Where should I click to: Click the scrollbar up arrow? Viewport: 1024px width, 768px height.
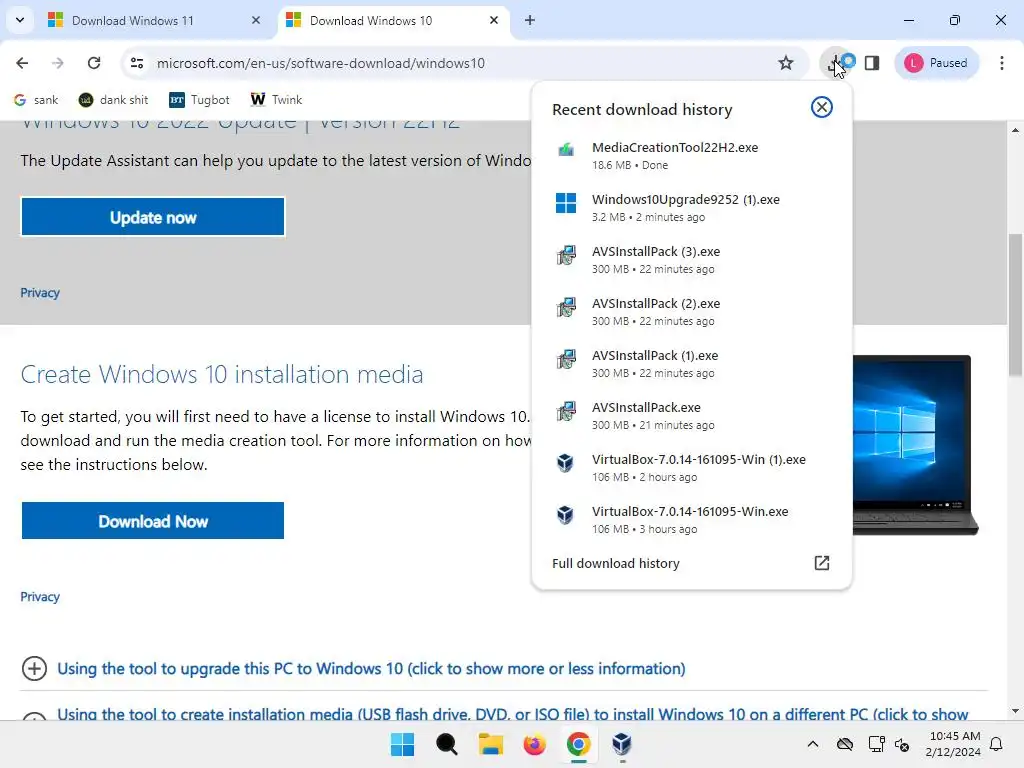1015,130
